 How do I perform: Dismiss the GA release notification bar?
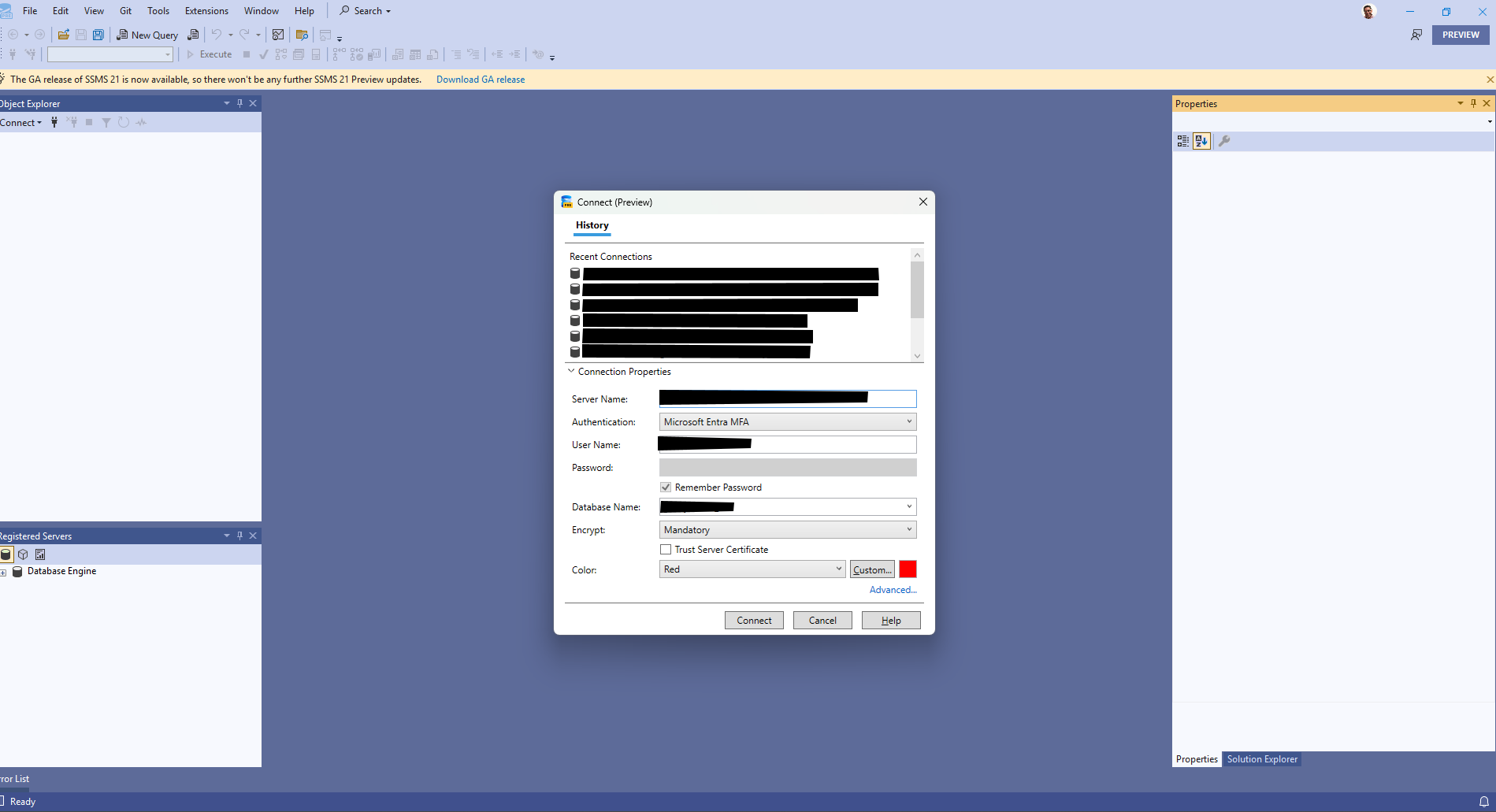1489,80
